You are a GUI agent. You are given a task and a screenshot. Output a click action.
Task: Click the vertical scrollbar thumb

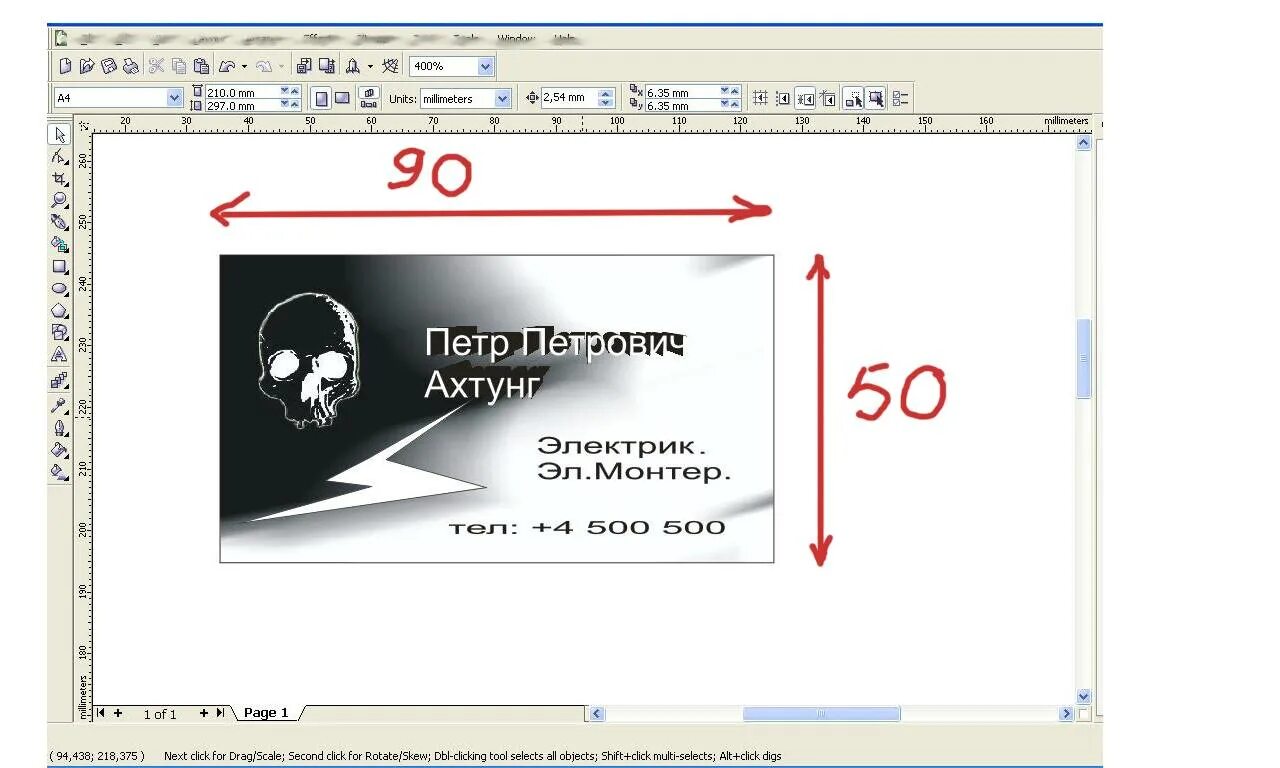pyautogui.click(x=1084, y=358)
